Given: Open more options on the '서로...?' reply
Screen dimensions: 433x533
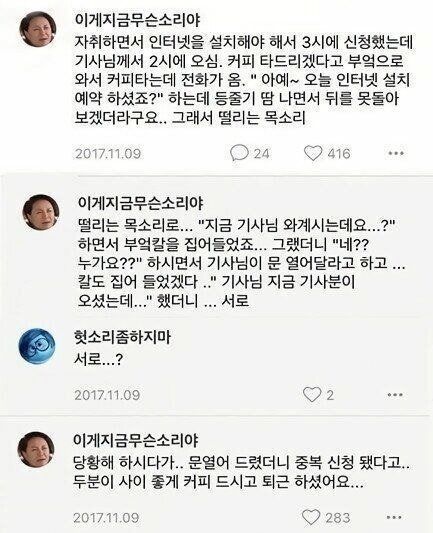Looking at the screenshot, I should pos(395,395).
